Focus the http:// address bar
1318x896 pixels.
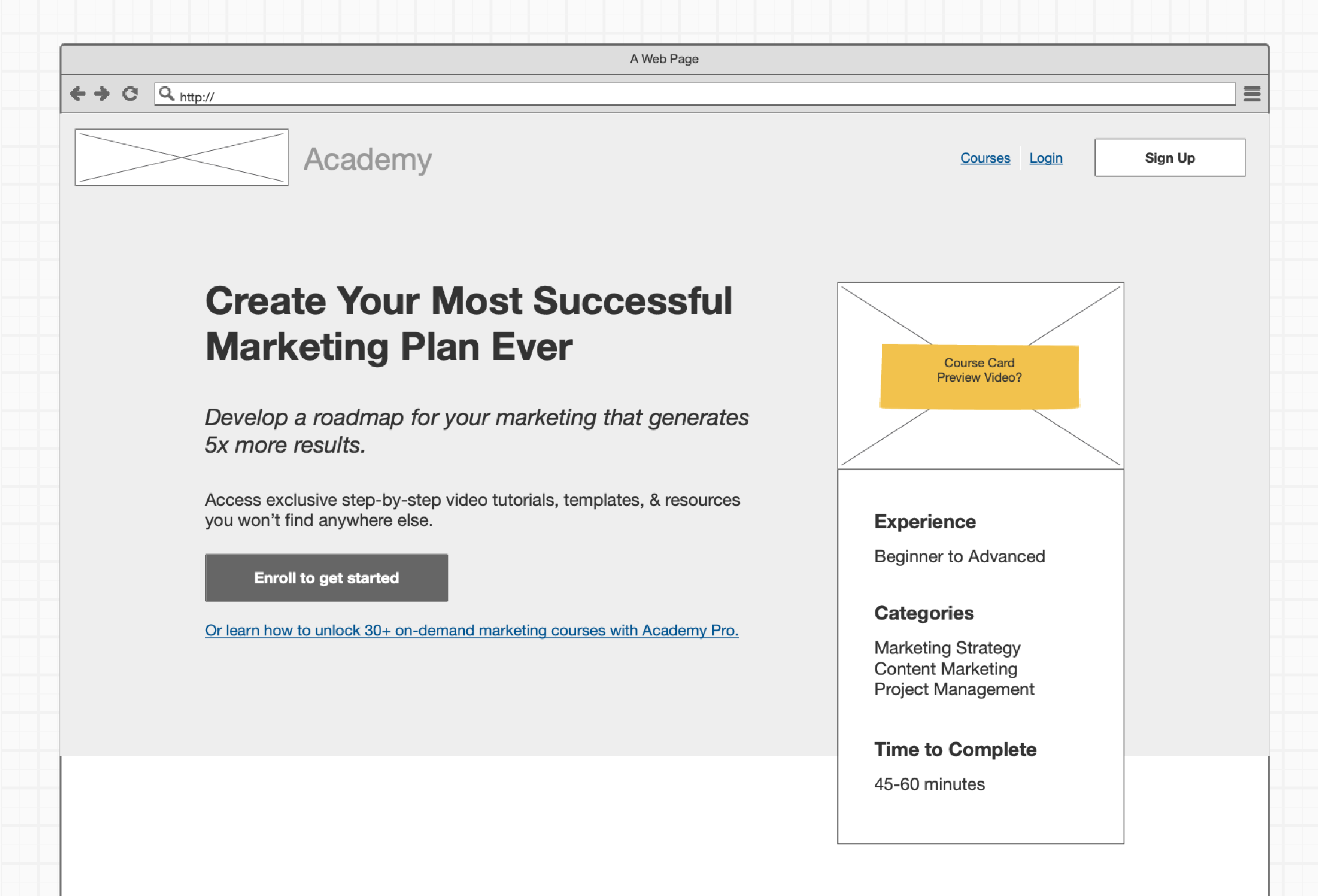tap(695, 94)
